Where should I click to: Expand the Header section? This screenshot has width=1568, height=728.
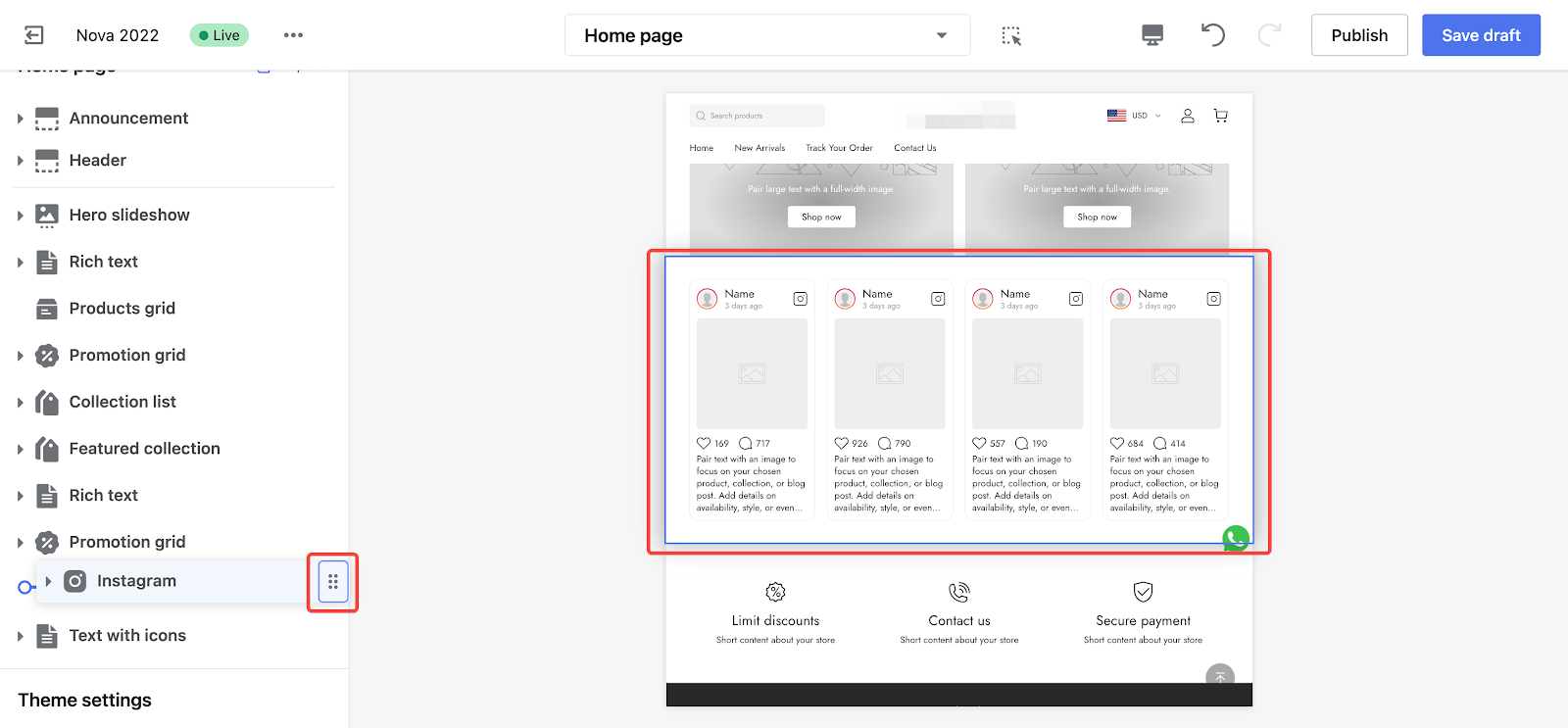pyautogui.click(x=20, y=161)
